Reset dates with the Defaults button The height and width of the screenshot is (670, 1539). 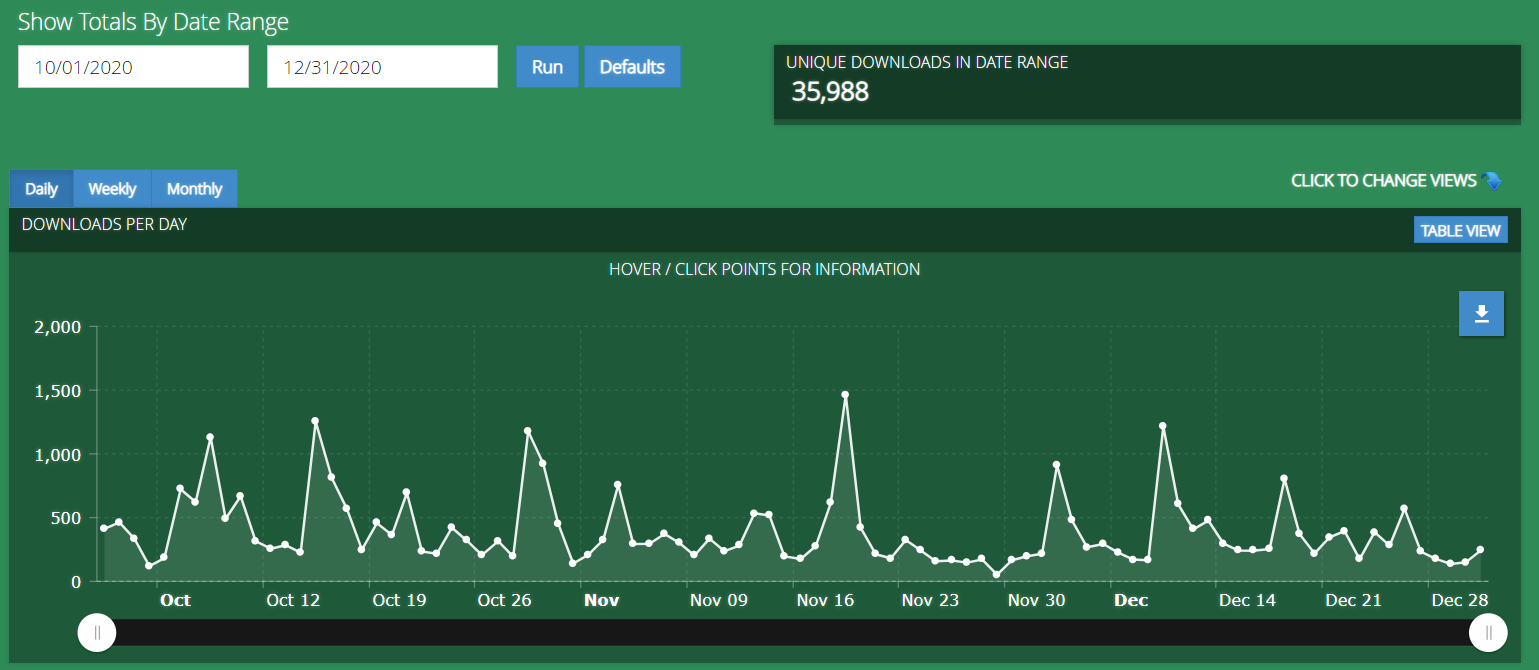[x=632, y=67]
